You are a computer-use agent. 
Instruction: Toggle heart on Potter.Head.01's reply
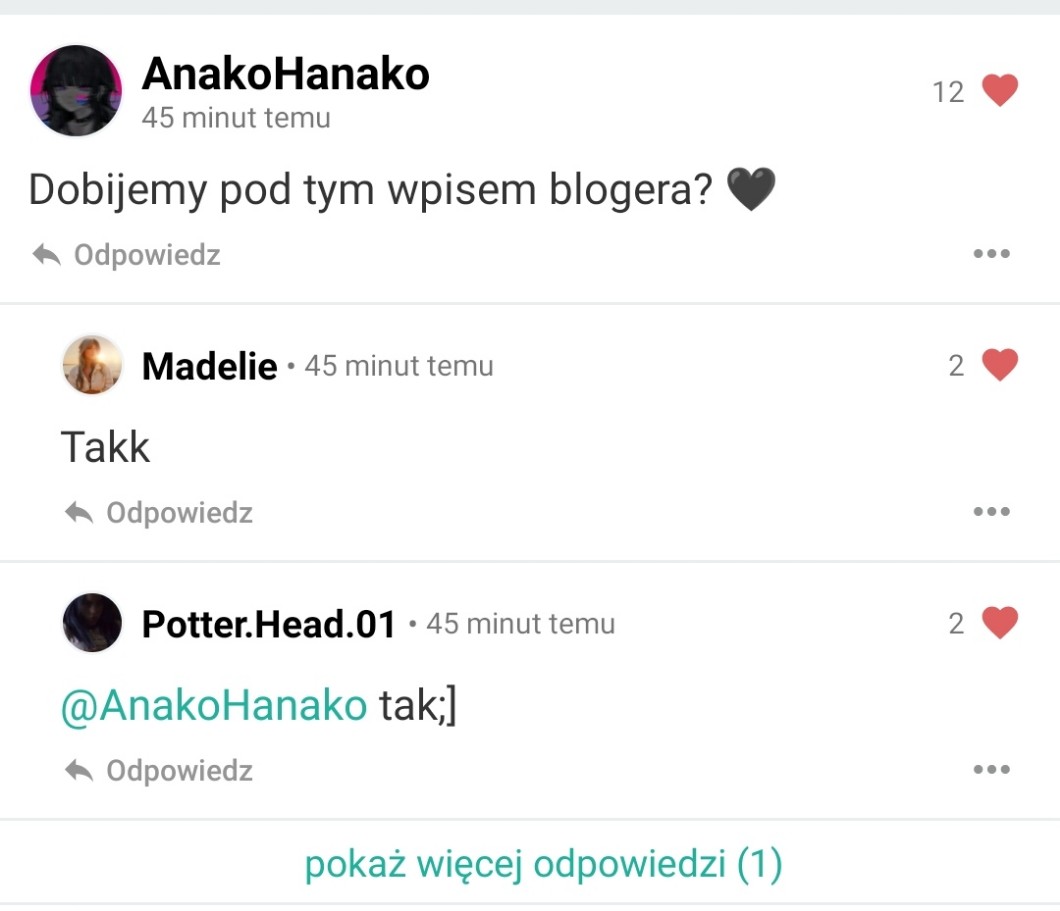click(x=999, y=622)
